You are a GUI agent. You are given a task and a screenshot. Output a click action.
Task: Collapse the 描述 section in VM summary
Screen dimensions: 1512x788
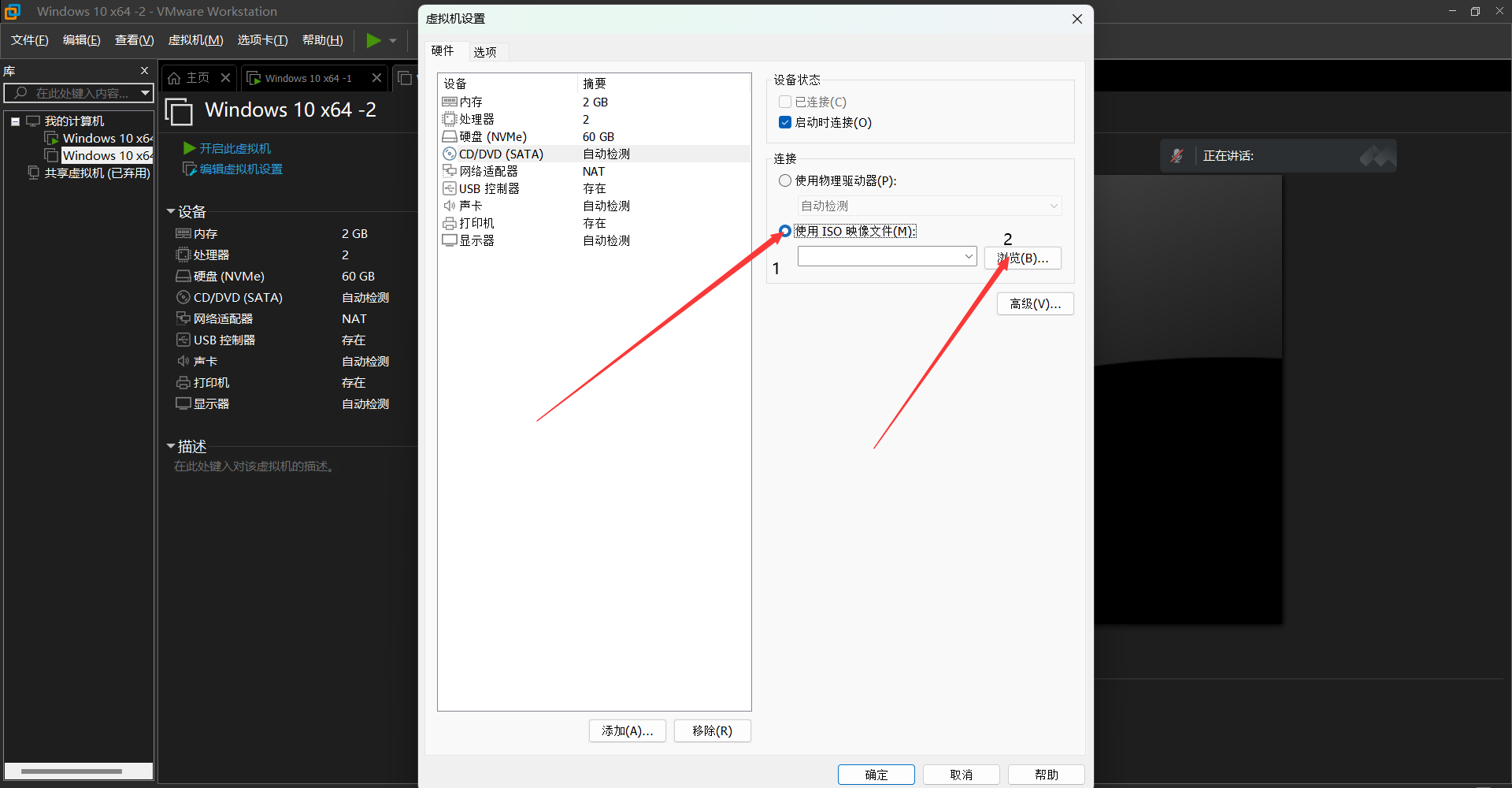click(171, 446)
